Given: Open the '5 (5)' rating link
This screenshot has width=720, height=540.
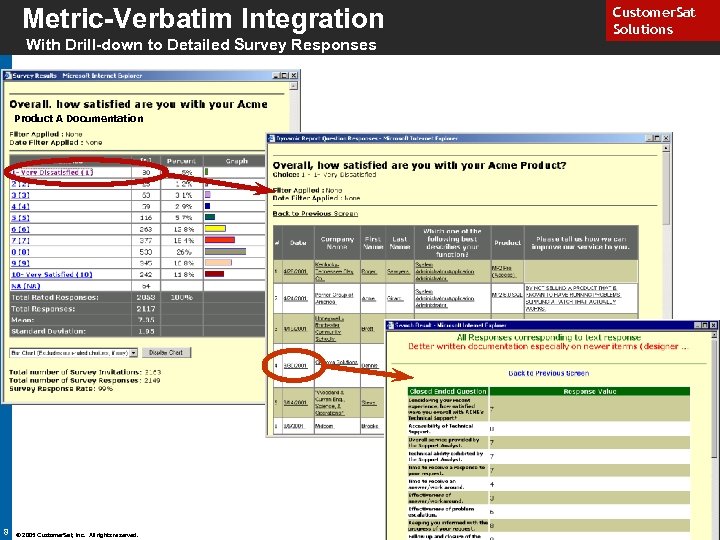Looking at the screenshot, I should pyautogui.click(x=20, y=218).
